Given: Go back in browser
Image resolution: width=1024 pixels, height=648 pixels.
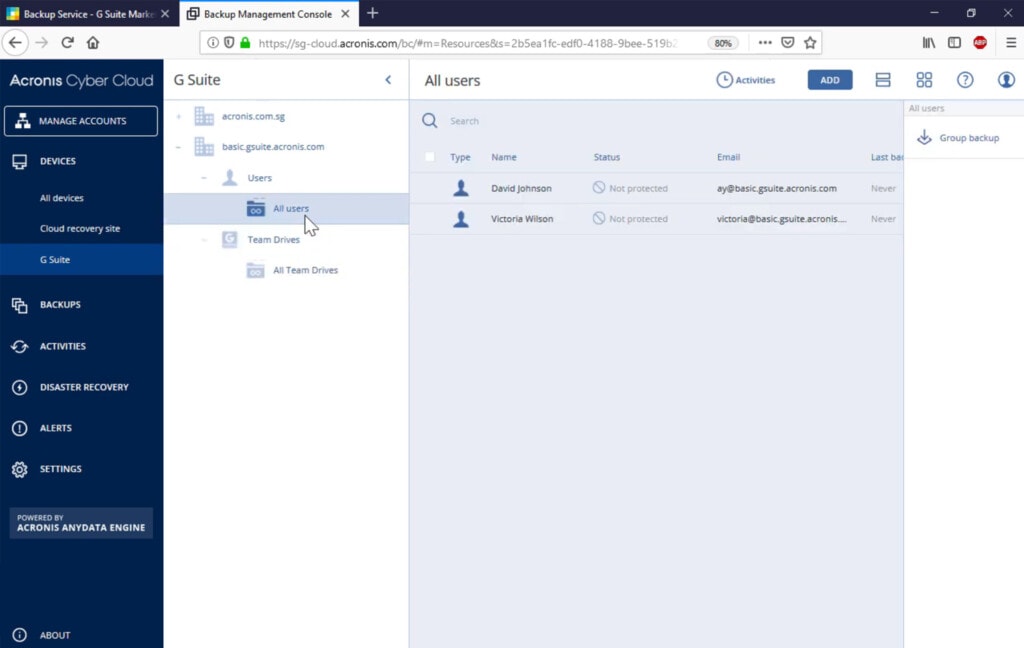Looking at the screenshot, I should 15,43.
